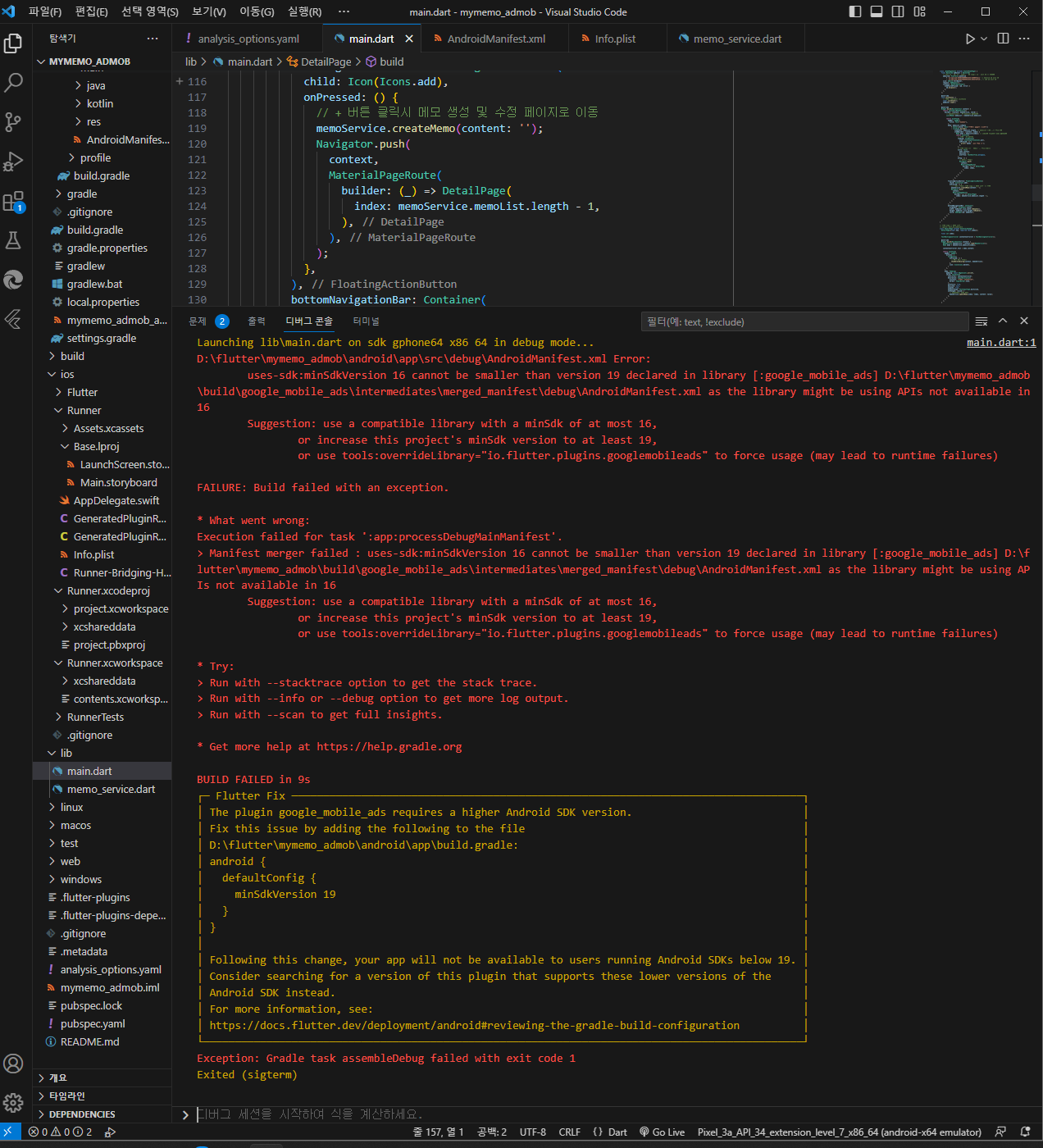Click the remote window status bar icon
Viewport: 1043px width, 1148px height.
click(10, 1132)
